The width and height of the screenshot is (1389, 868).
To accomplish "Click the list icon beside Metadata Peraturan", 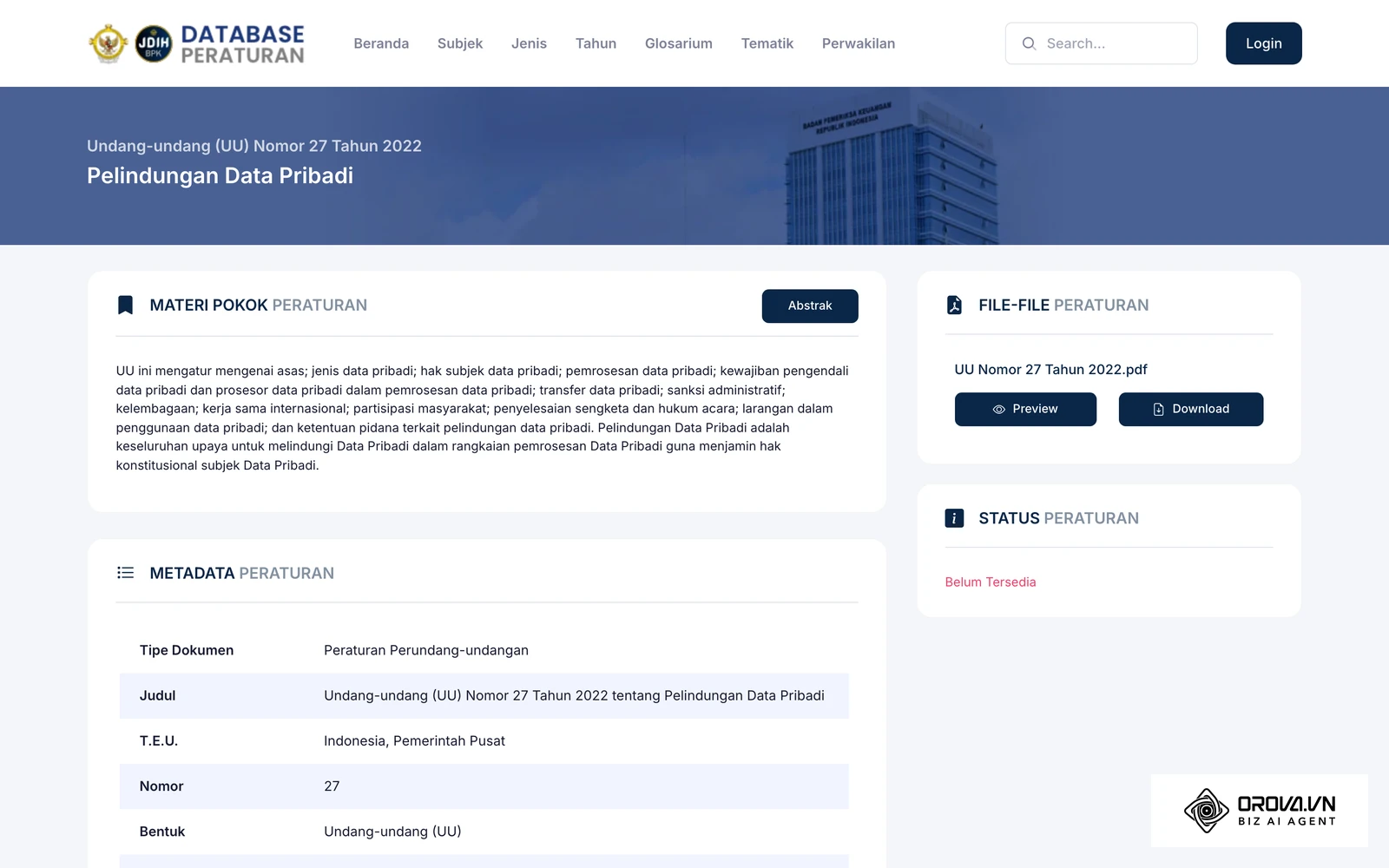I will pyautogui.click(x=125, y=573).
